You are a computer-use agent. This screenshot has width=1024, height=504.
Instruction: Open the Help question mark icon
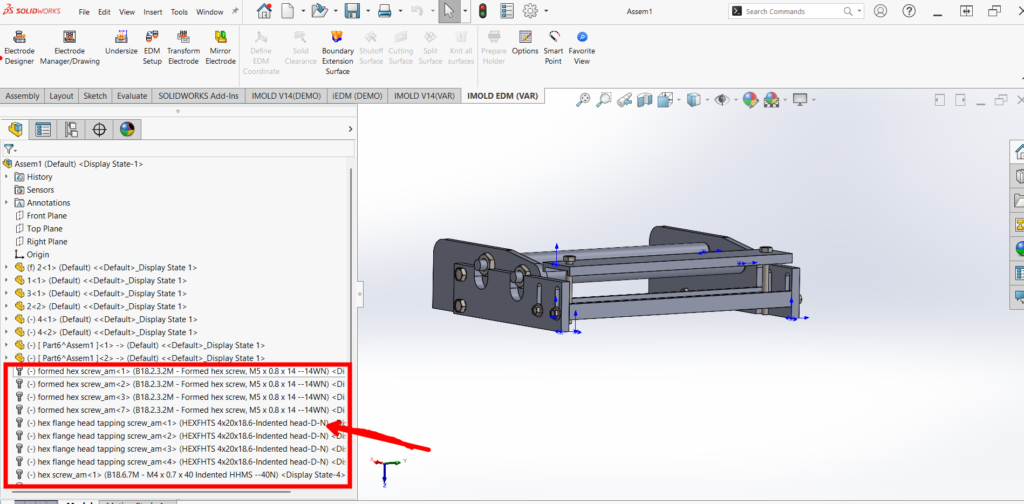(x=910, y=11)
